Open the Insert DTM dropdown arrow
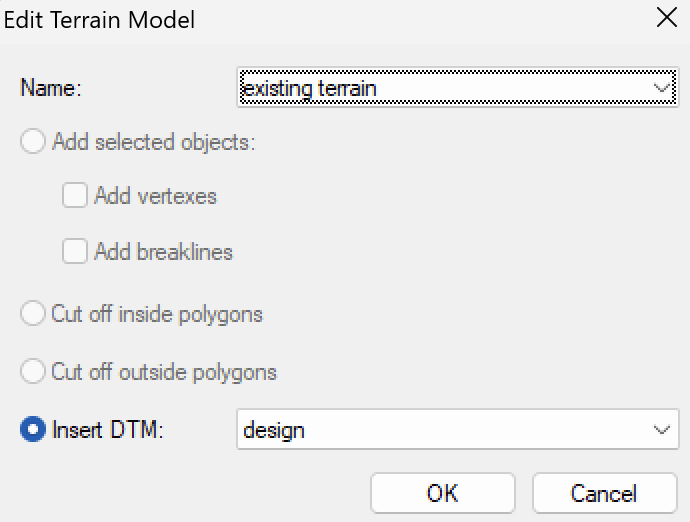Viewport: 690px width, 522px height. [x=661, y=429]
